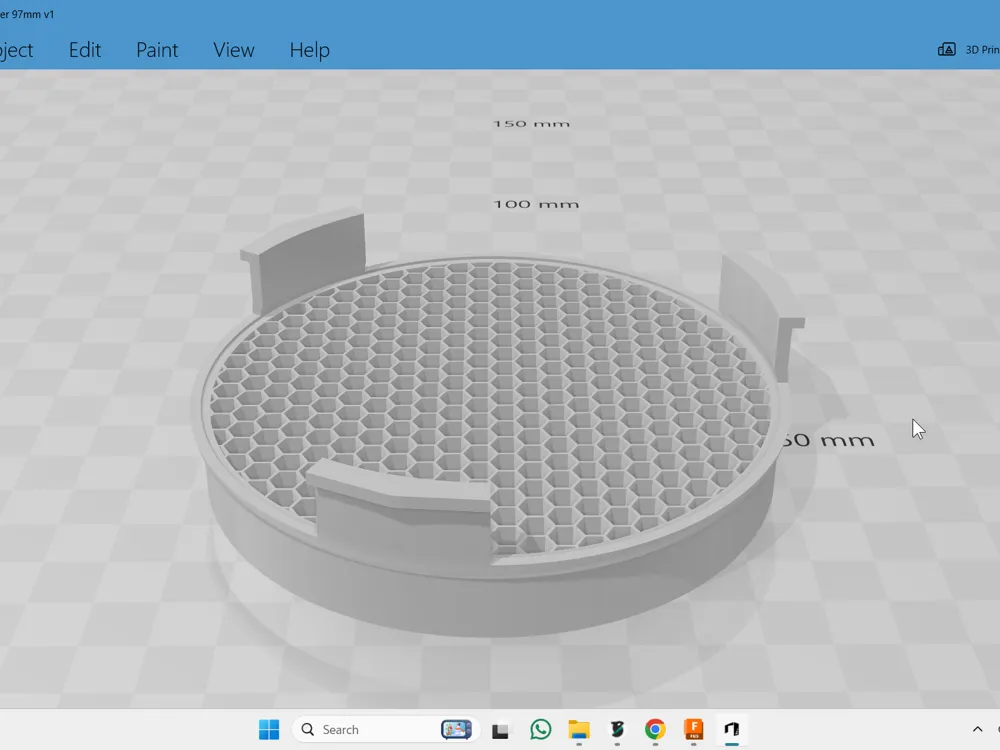The image size is (1000, 750).
Task: Launch WhatsApp from the taskbar
Action: pyautogui.click(x=541, y=730)
